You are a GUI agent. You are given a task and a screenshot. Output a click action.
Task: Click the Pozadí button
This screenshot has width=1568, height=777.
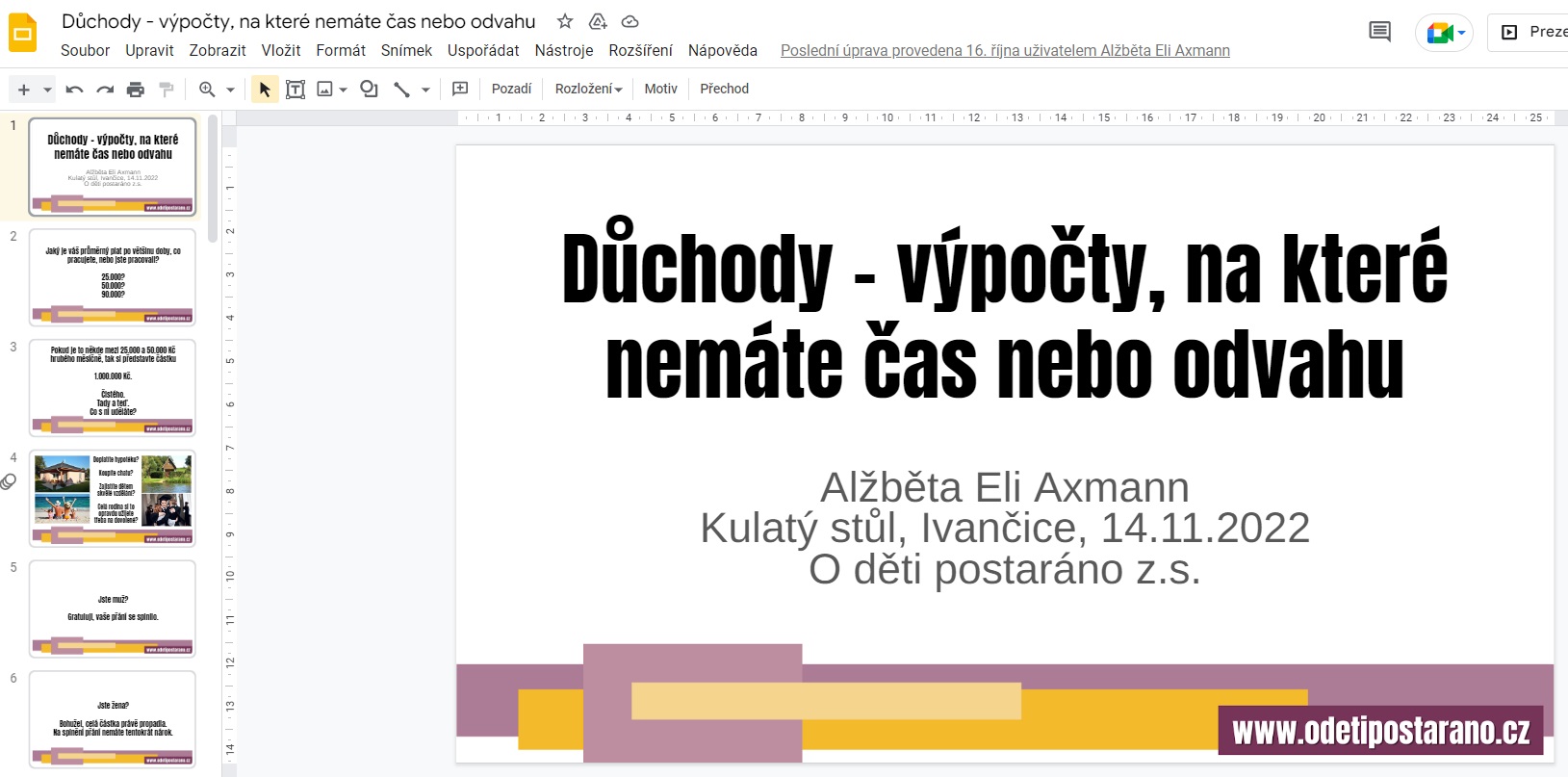pyautogui.click(x=511, y=89)
